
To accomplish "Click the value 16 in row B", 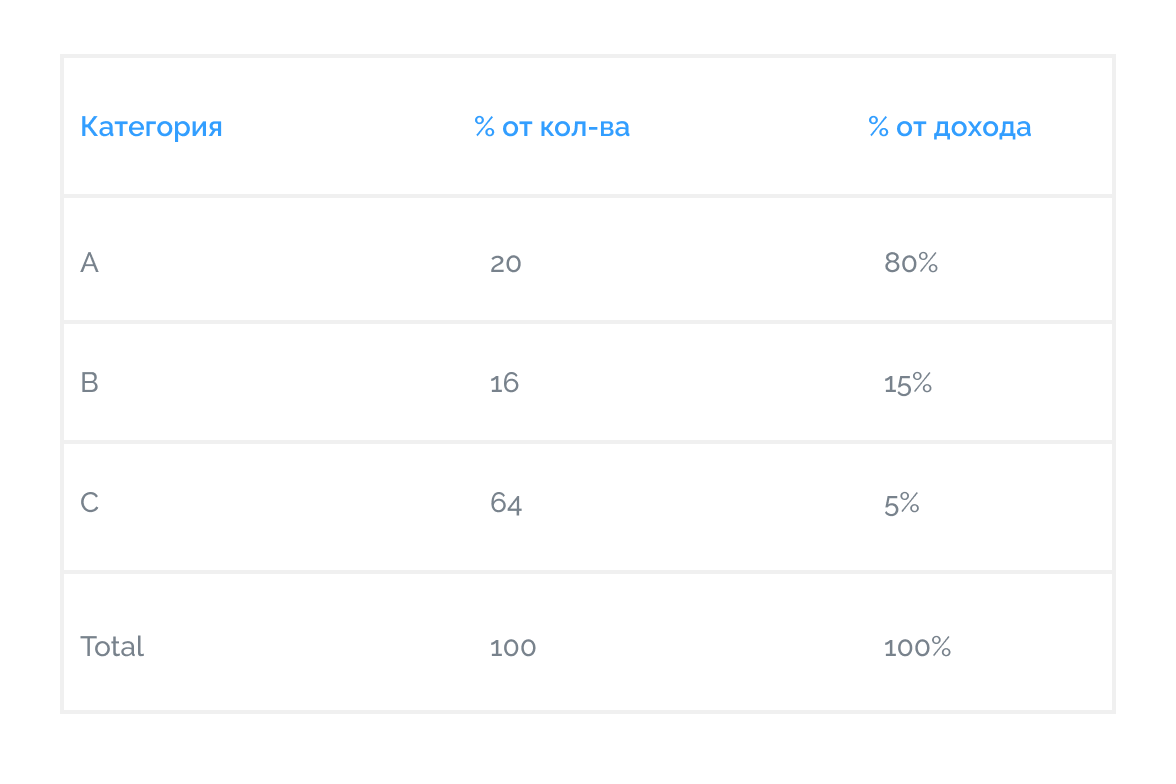I will (504, 383).
